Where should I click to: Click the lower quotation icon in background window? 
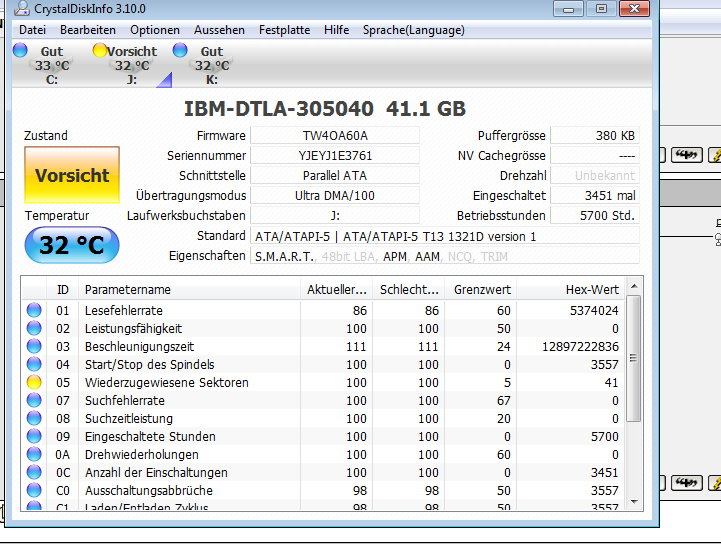[x=687, y=483]
